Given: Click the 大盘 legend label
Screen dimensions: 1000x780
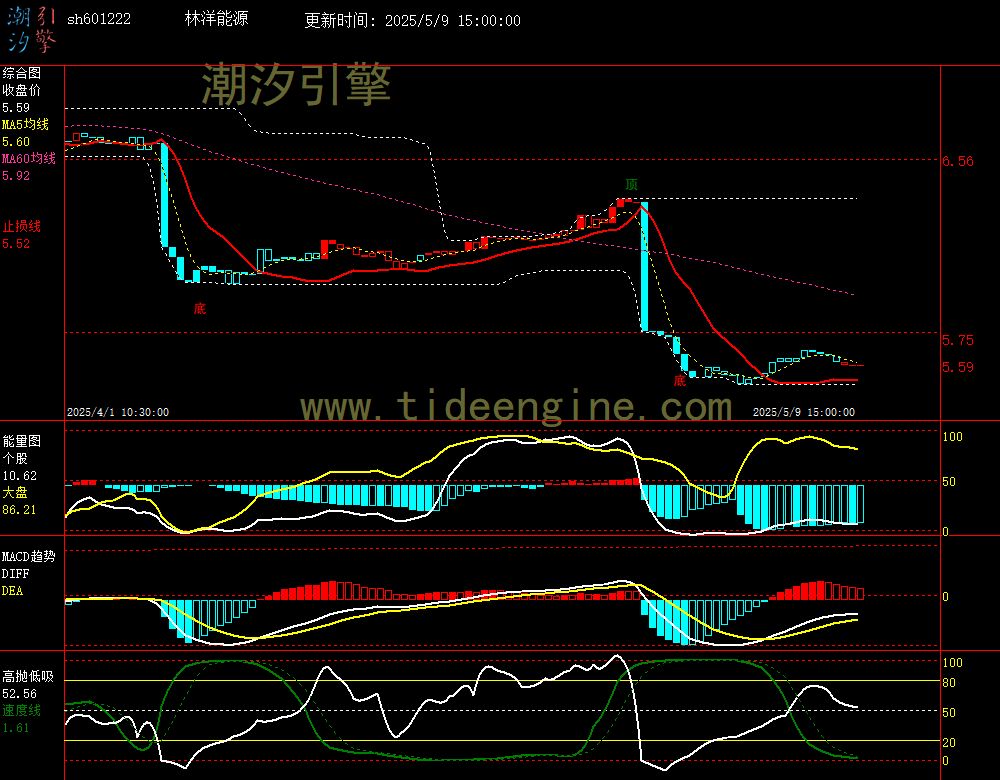Looking at the screenshot, I should (15, 492).
